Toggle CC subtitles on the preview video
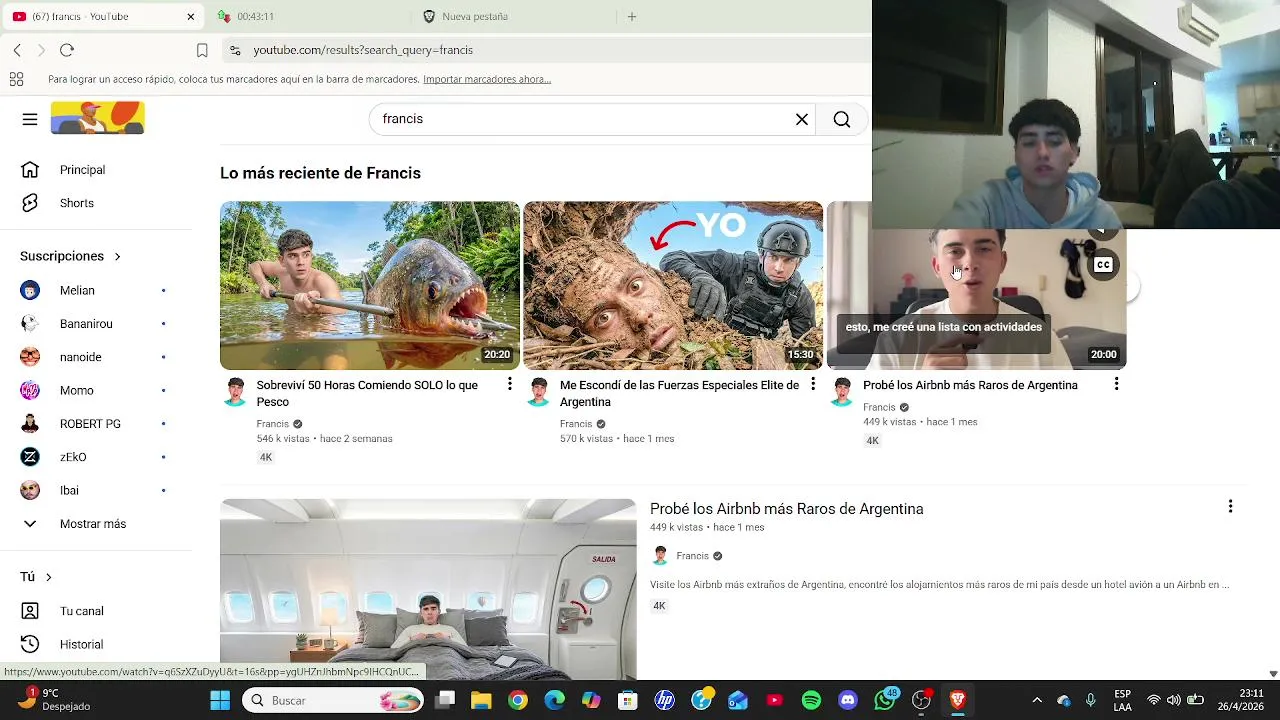The height and width of the screenshot is (720, 1280). [1103, 265]
